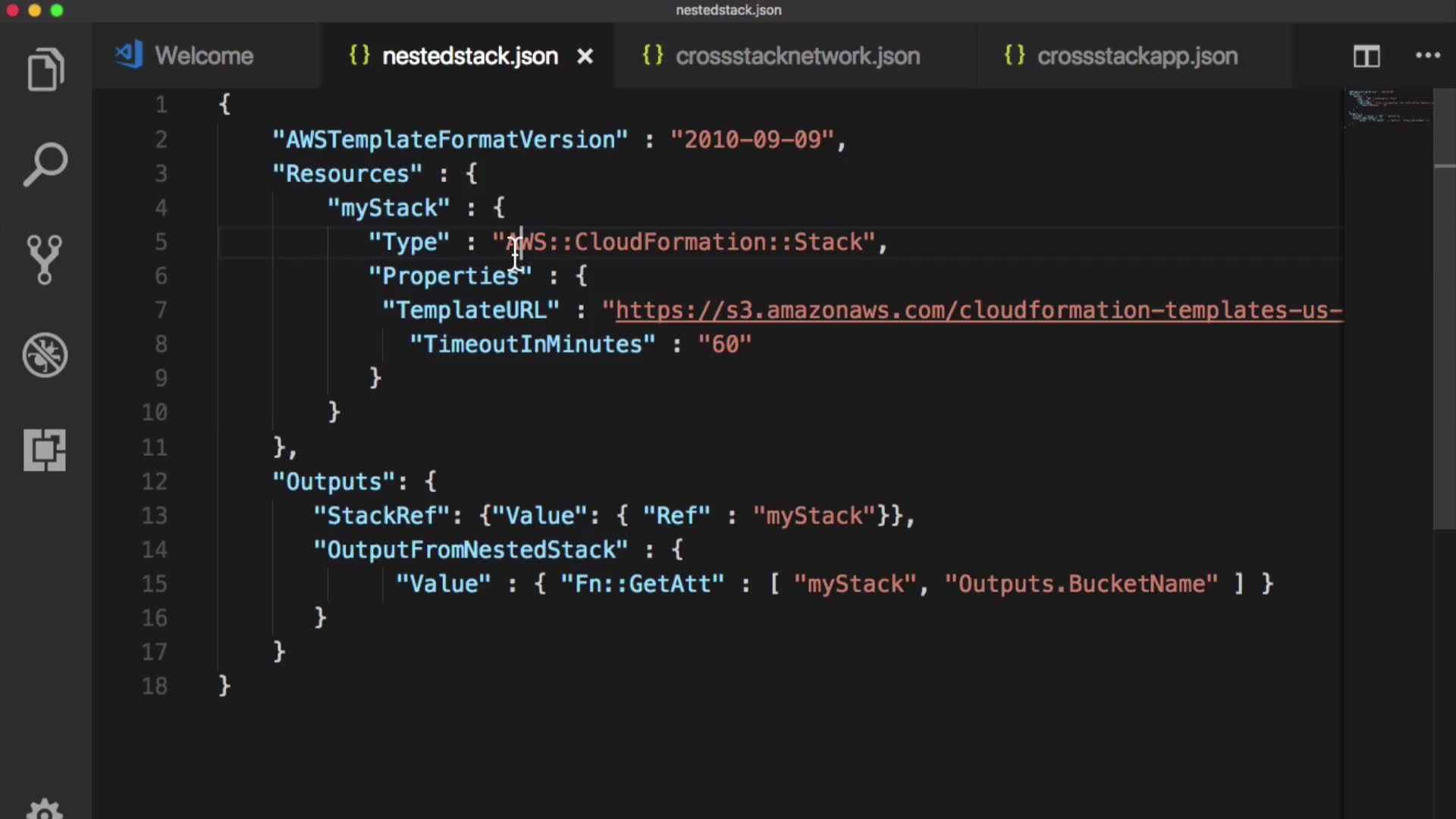Open the More Actions ellipsis menu

point(1427,56)
